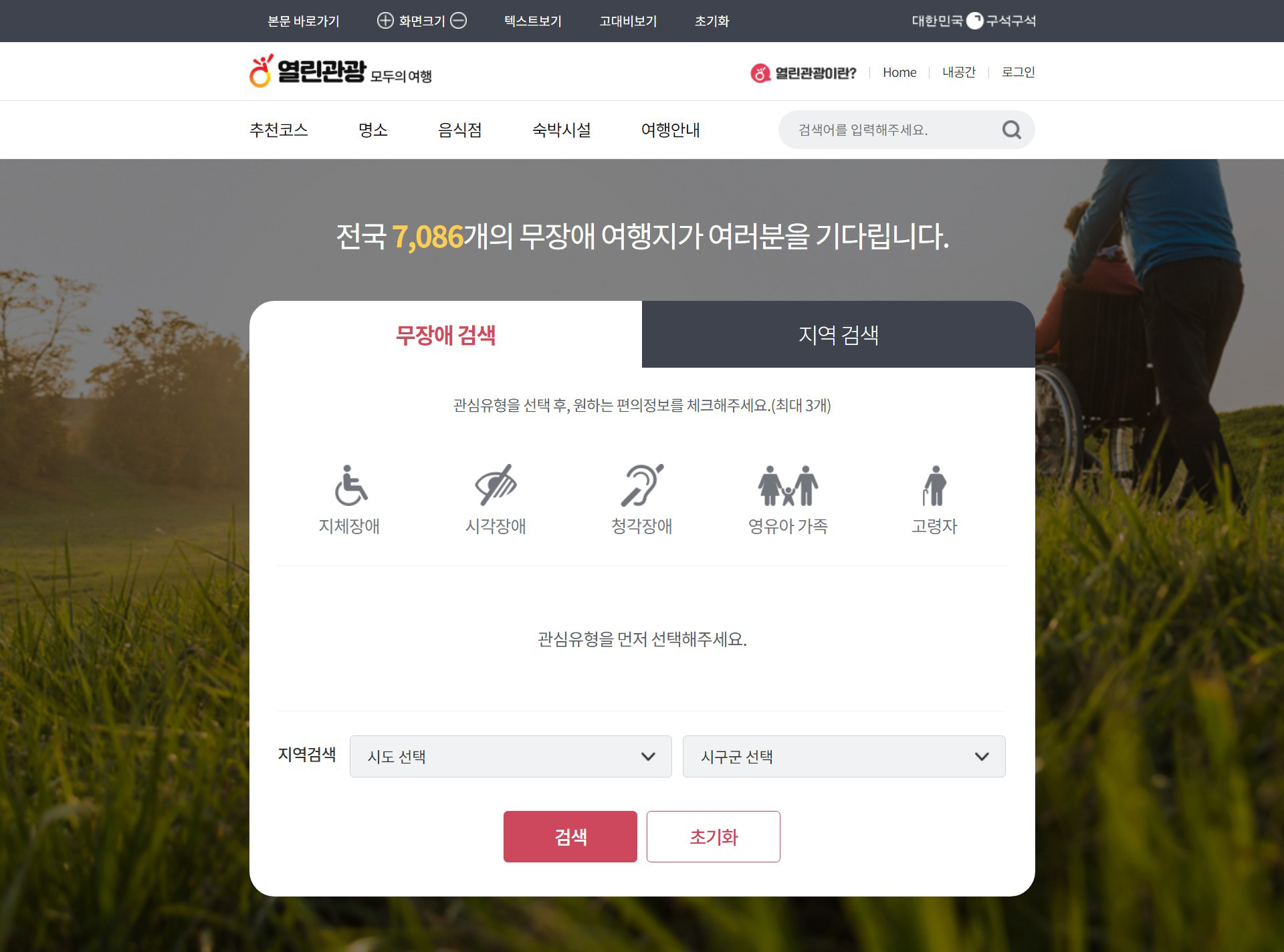This screenshot has height=952, width=1284.
Task: Click the magnifying glass search icon
Action: pos(1011,130)
